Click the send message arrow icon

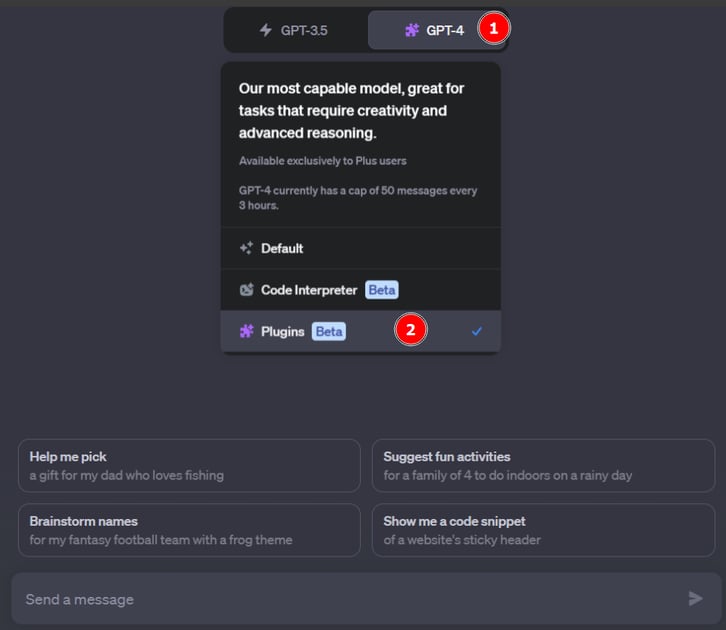(x=695, y=599)
